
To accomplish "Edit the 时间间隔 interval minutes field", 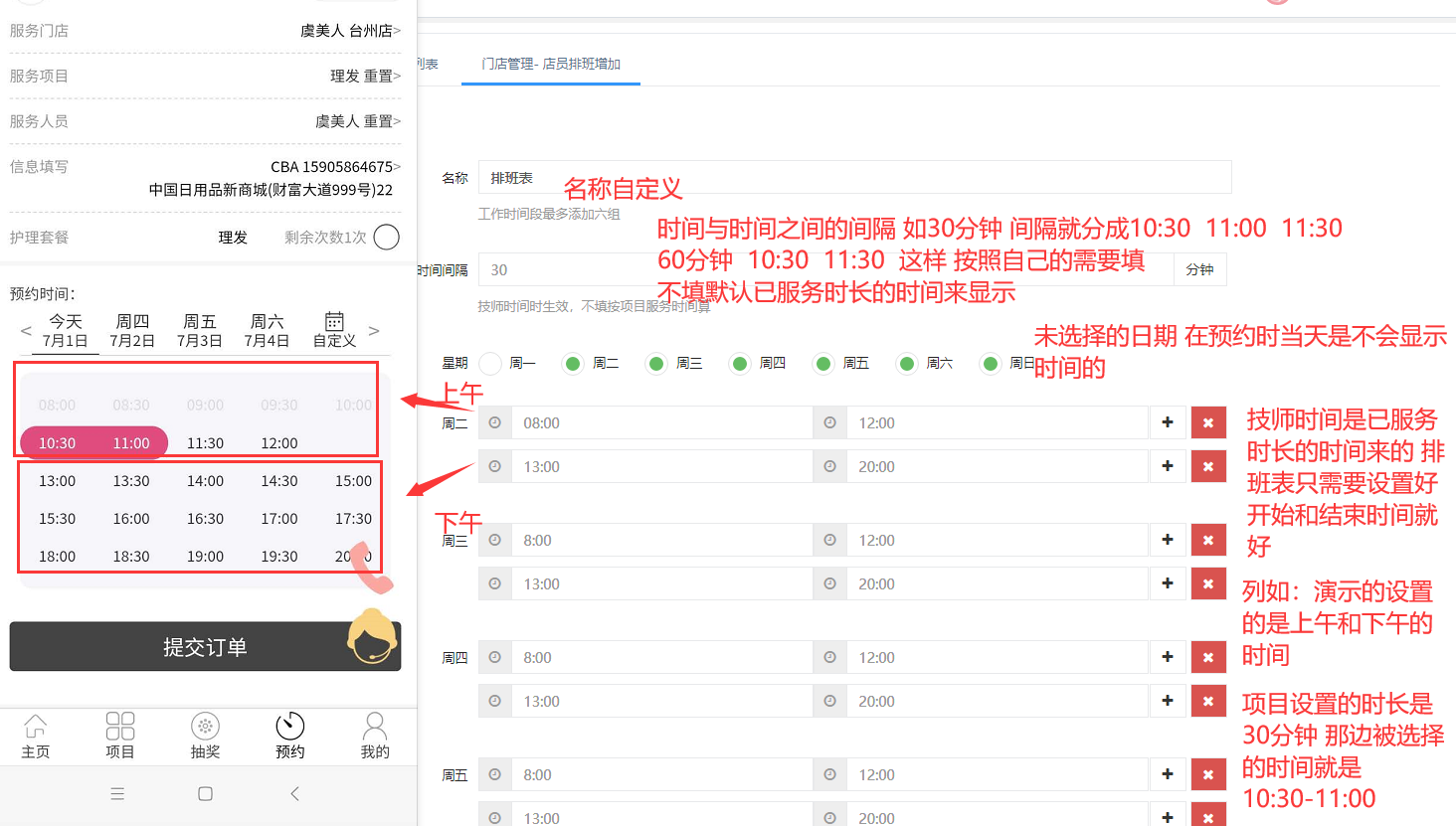I will click(826, 270).
